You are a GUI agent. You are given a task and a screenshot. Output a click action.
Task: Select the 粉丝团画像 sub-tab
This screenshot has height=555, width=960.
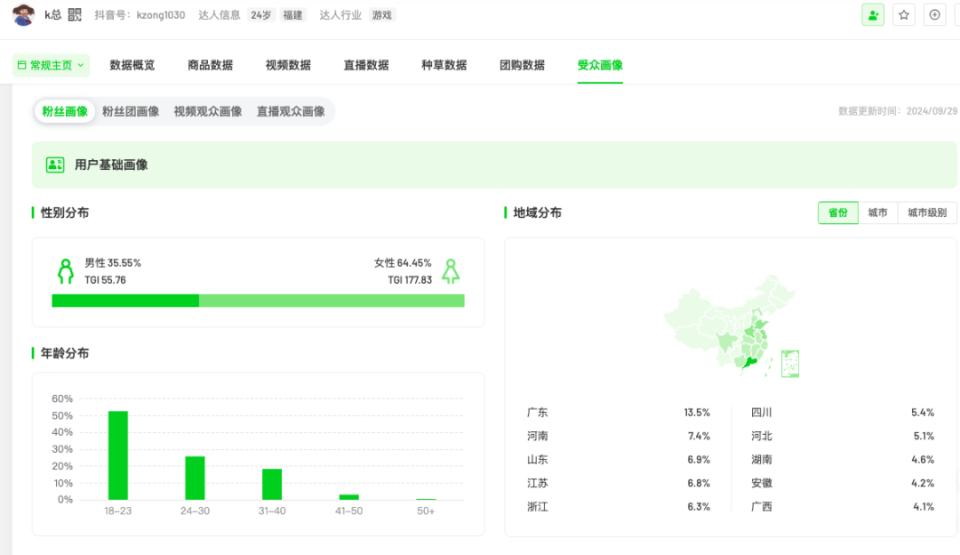(130, 111)
